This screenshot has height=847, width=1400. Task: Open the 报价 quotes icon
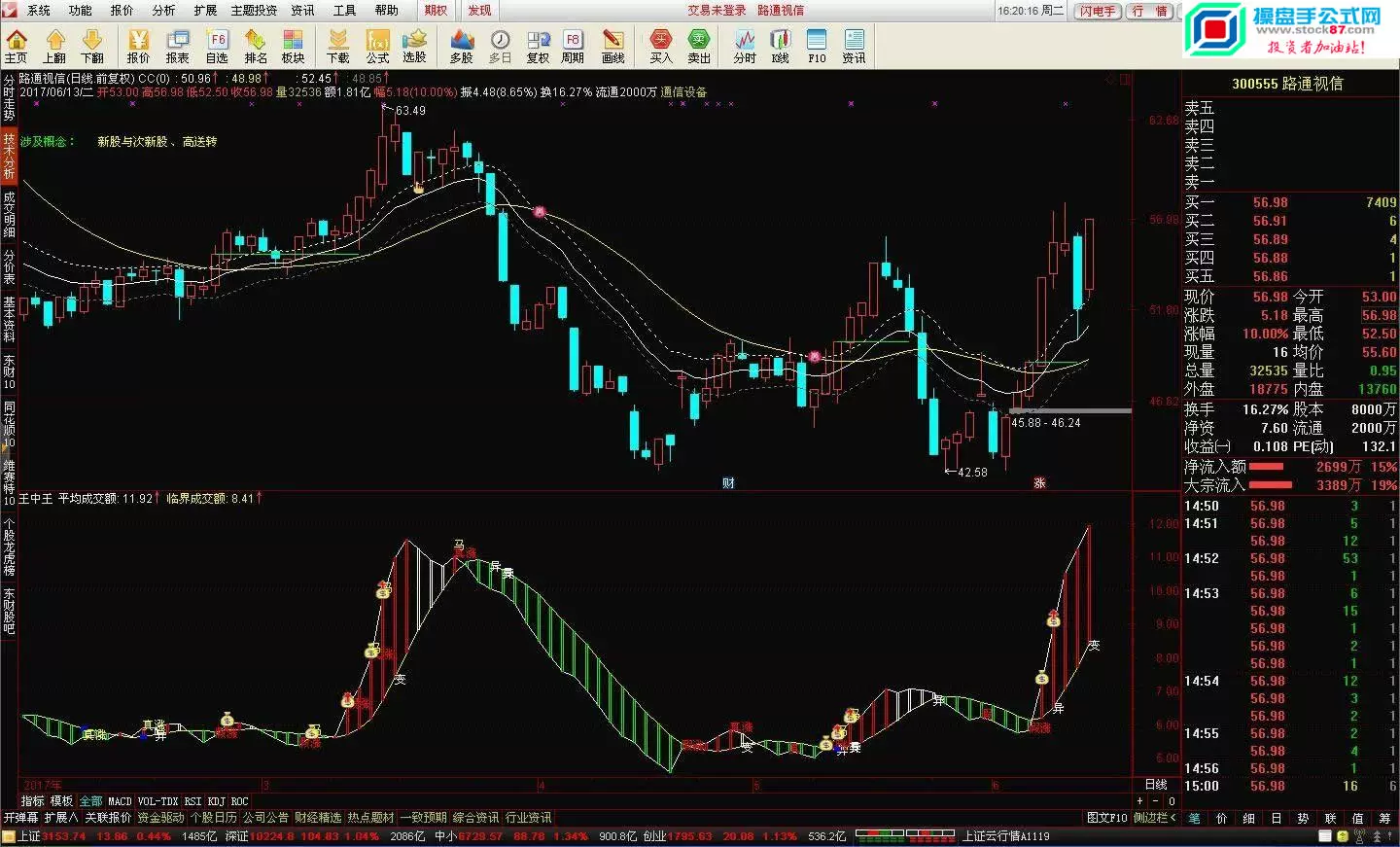pyautogui.click(x=138, y=46)
